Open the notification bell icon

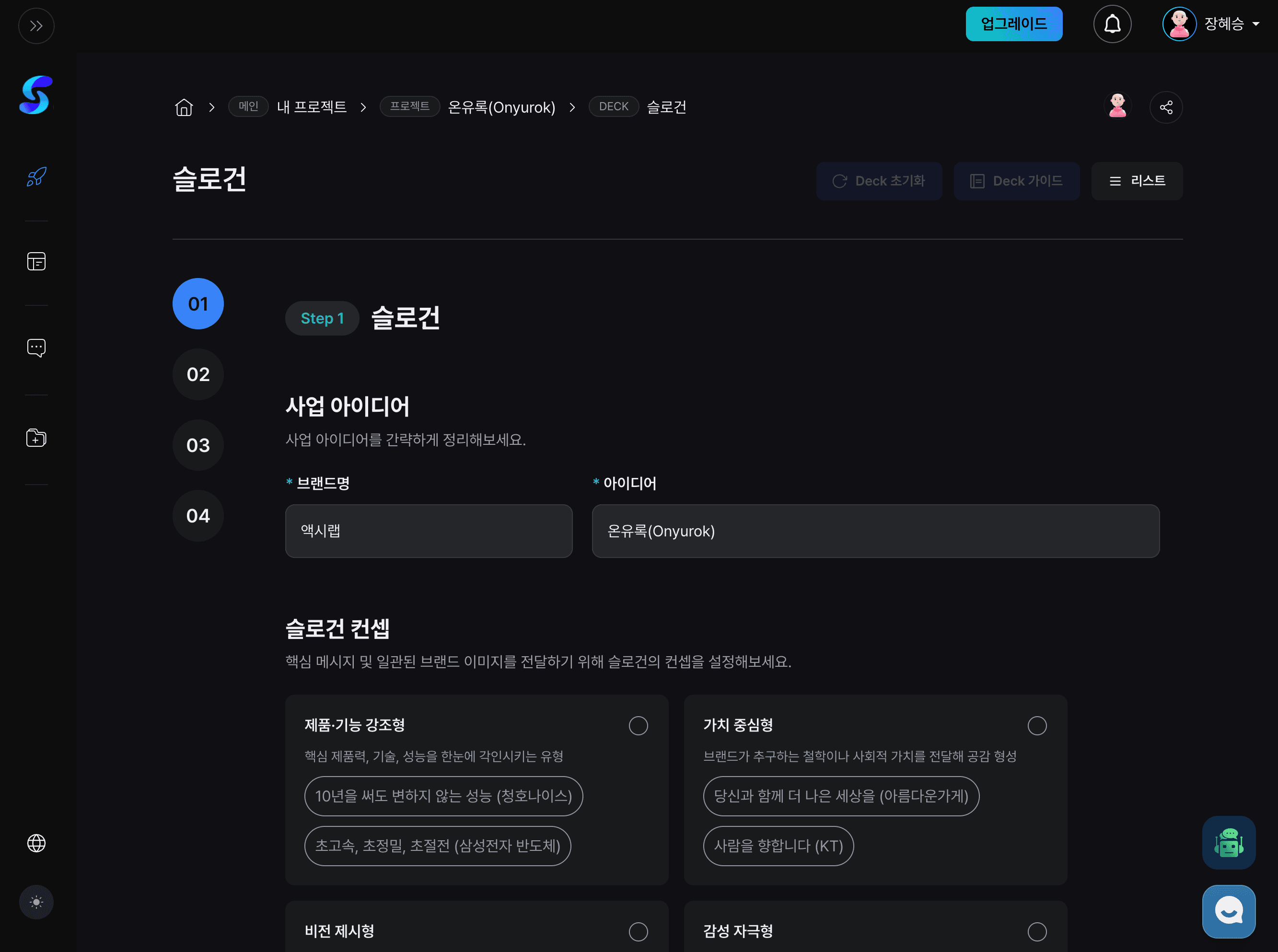(1112, 23)
